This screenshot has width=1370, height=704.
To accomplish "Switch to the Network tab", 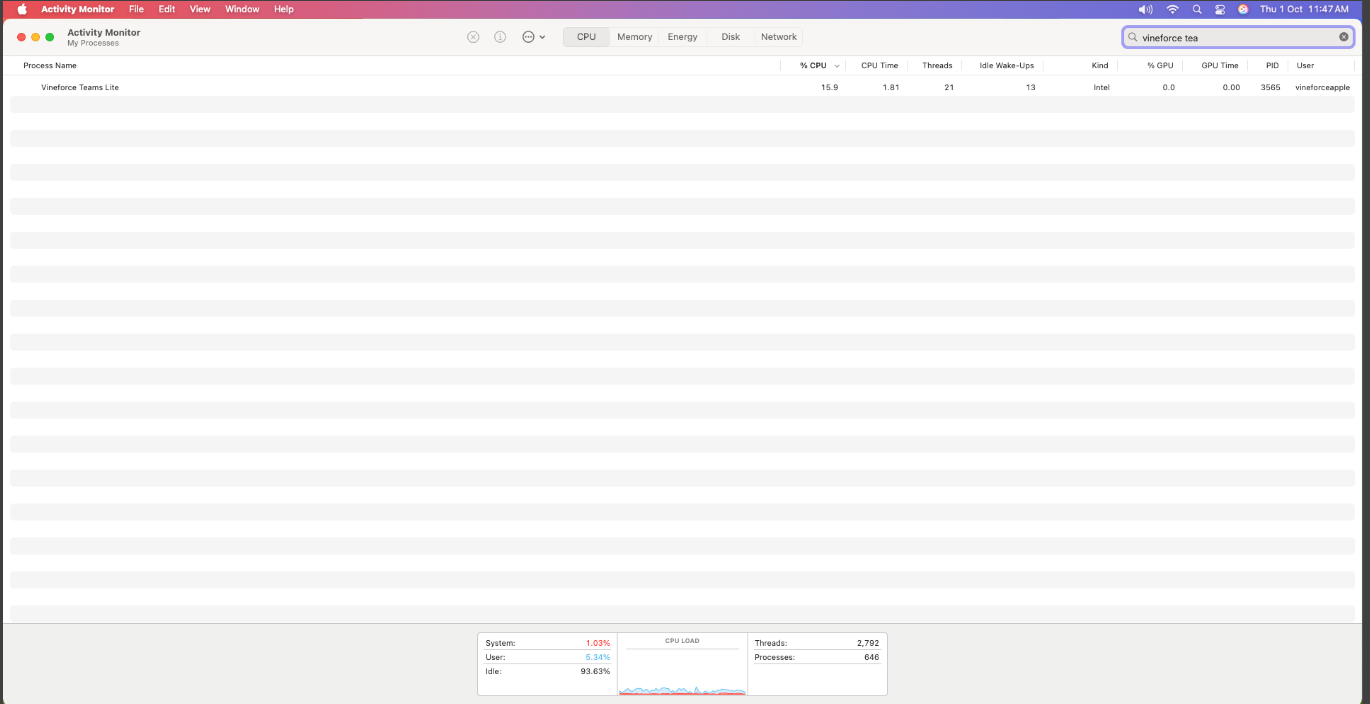I will (x=779, y=37).
